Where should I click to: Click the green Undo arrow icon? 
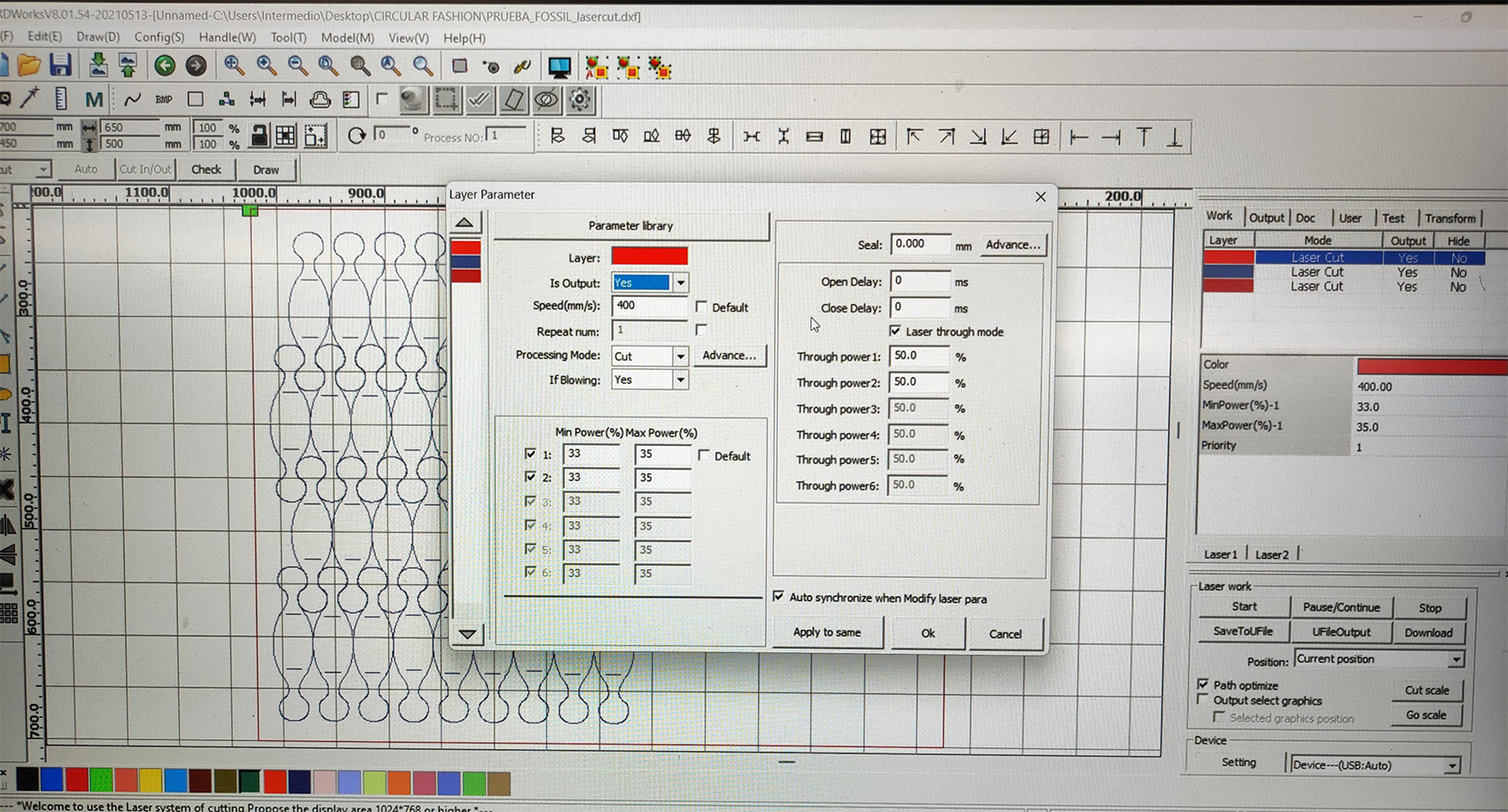164,66
